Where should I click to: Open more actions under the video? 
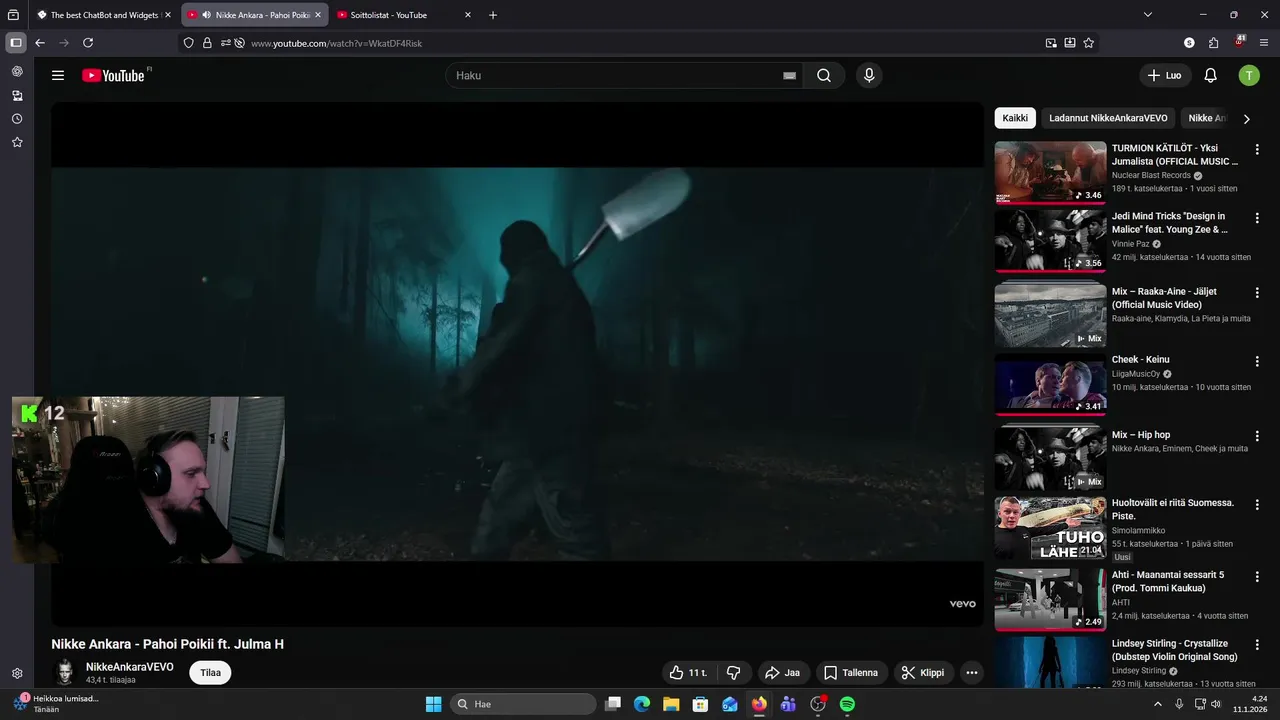pos(971,673)
